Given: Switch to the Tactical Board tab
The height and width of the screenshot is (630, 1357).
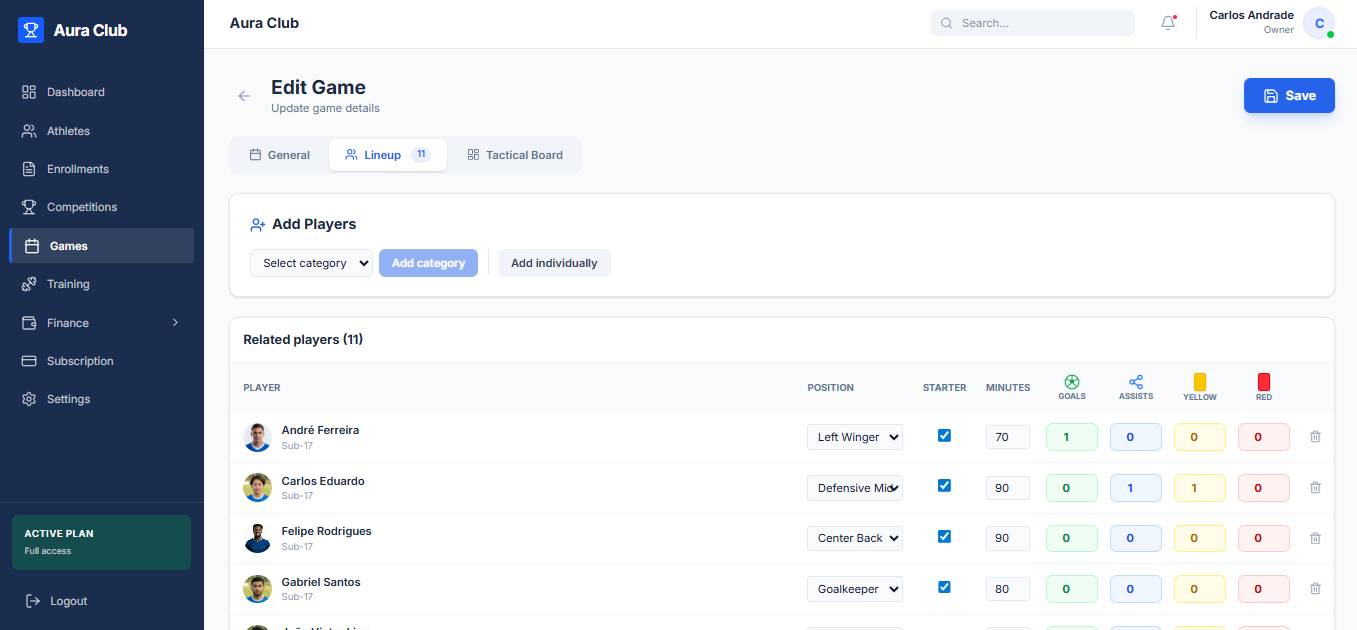Looking at the screenshot, I should [x=514, y=155].
